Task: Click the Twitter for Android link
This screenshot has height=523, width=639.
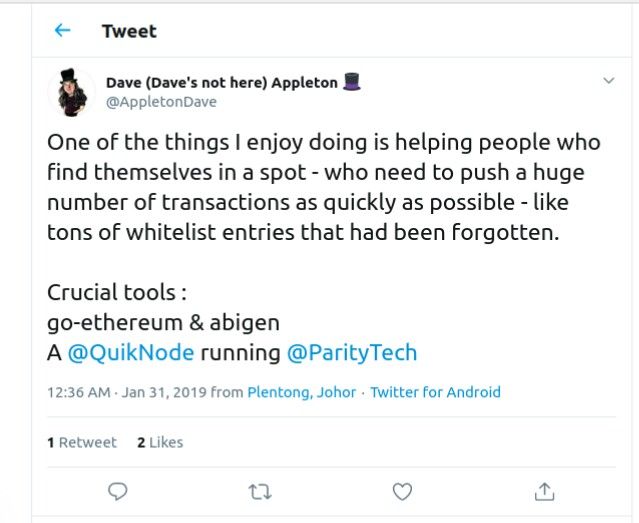Action: coord(435,392)
